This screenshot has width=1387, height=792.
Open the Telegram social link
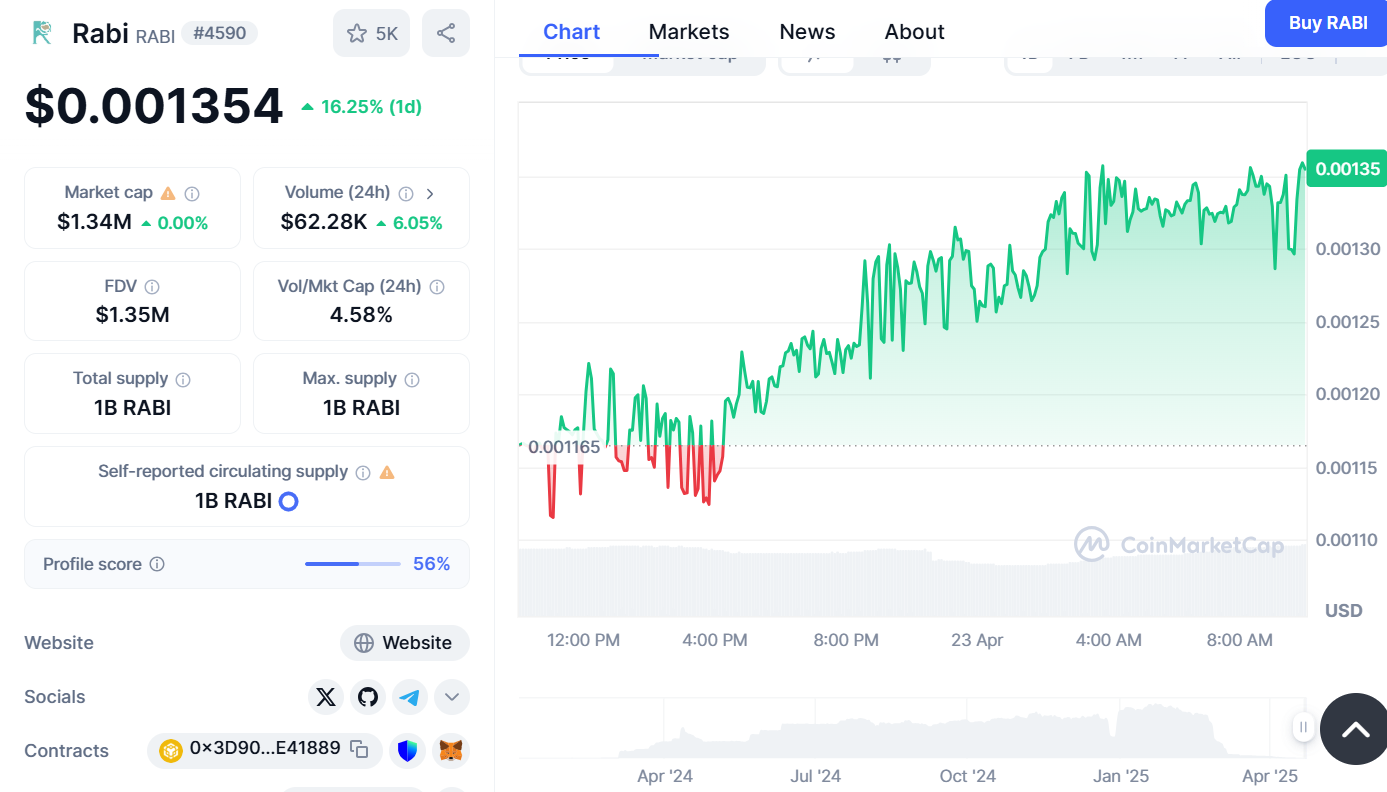[x=410, y=697]
